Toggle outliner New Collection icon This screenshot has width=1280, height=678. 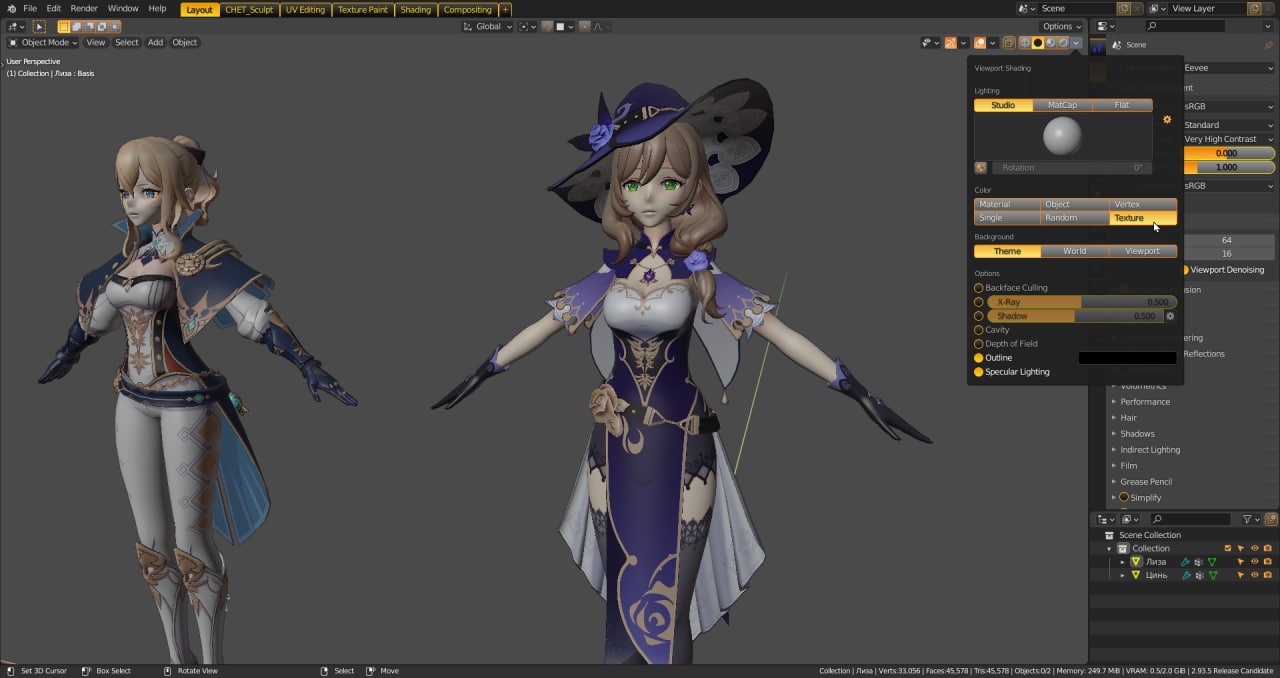click(1272, 520)
